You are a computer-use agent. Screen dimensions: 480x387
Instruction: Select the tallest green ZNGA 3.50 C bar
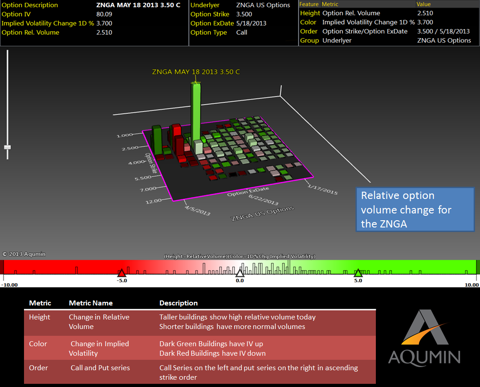tap(196, 113)
